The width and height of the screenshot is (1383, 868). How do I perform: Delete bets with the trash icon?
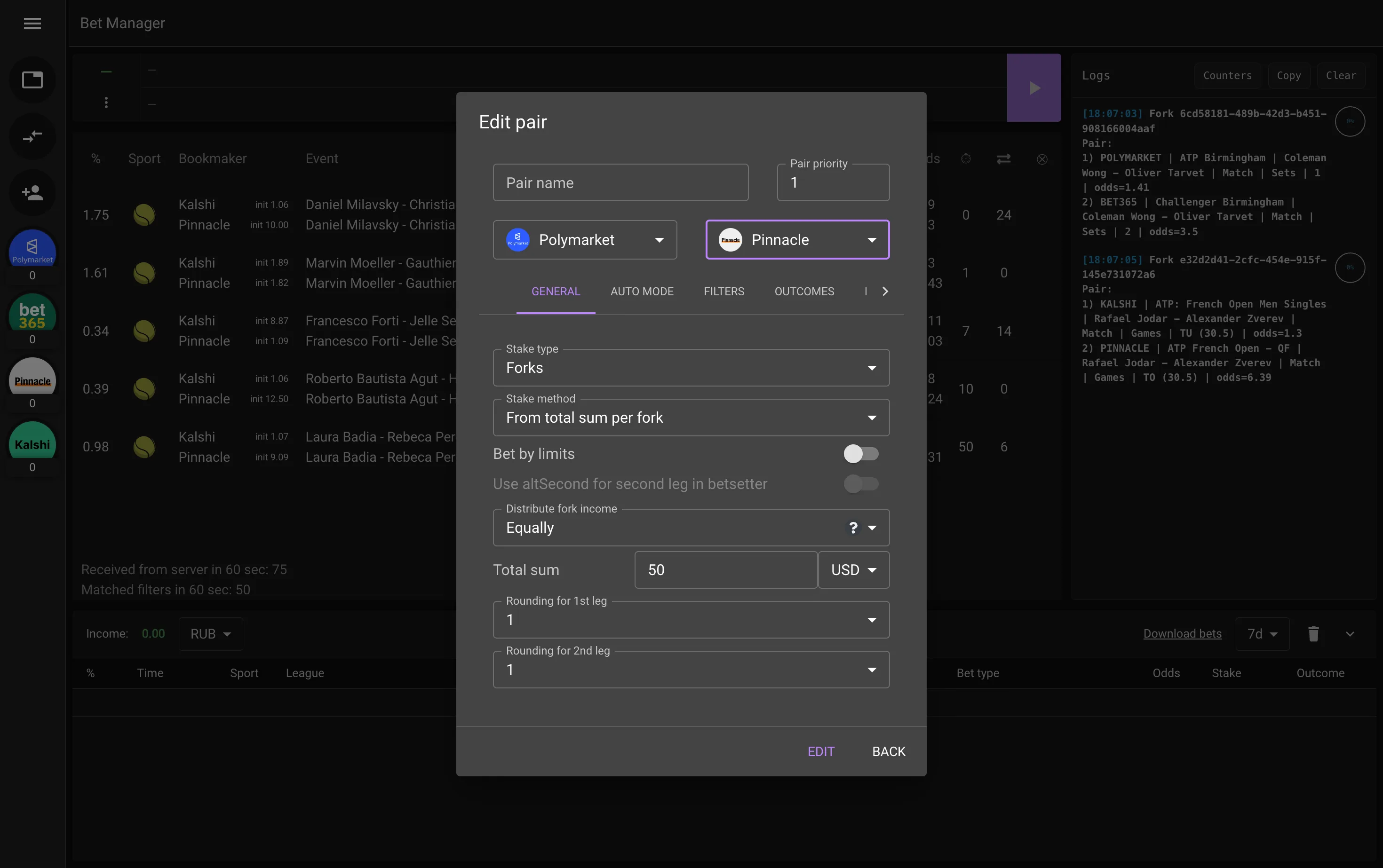pos(1313,634)
